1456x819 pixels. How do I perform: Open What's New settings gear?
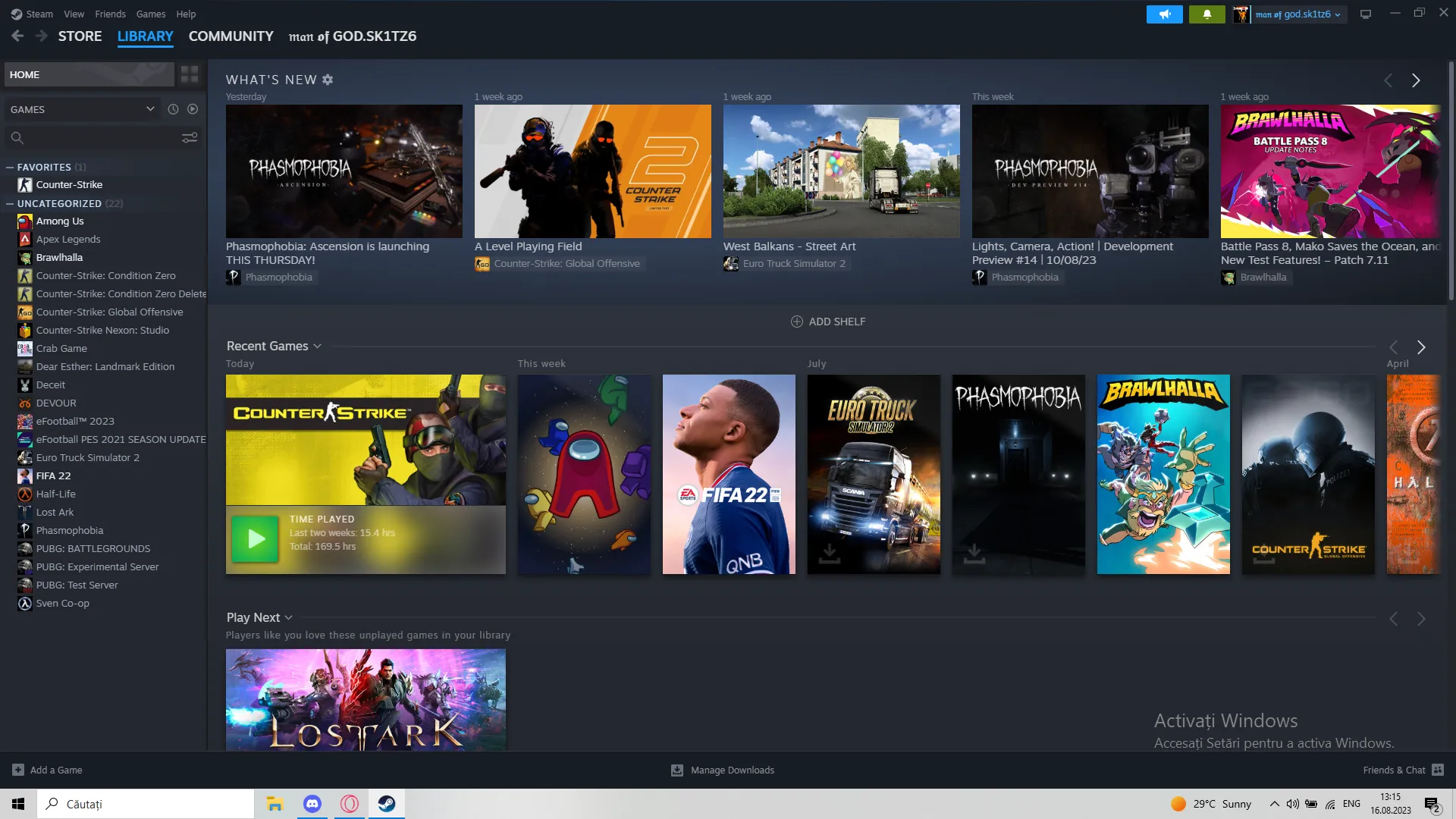click(328, 80)
